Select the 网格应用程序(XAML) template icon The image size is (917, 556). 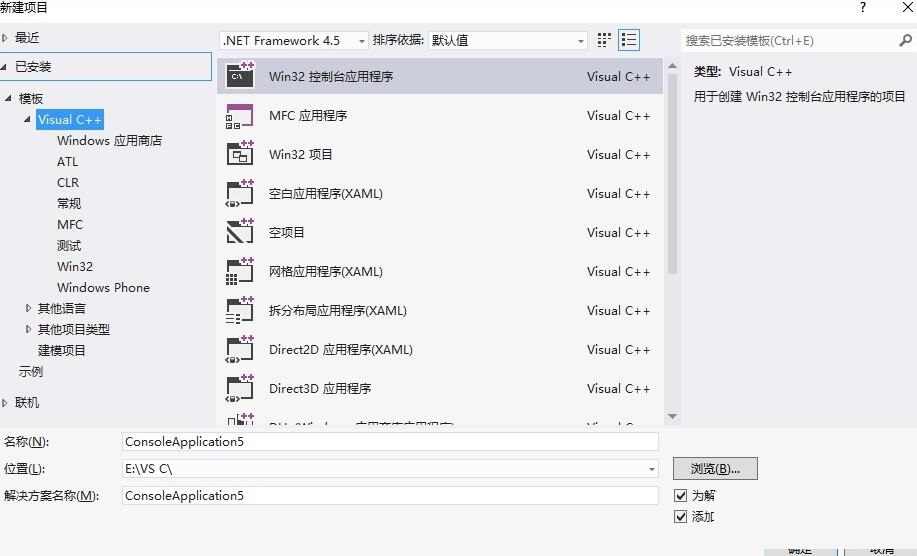click(240, 271)
